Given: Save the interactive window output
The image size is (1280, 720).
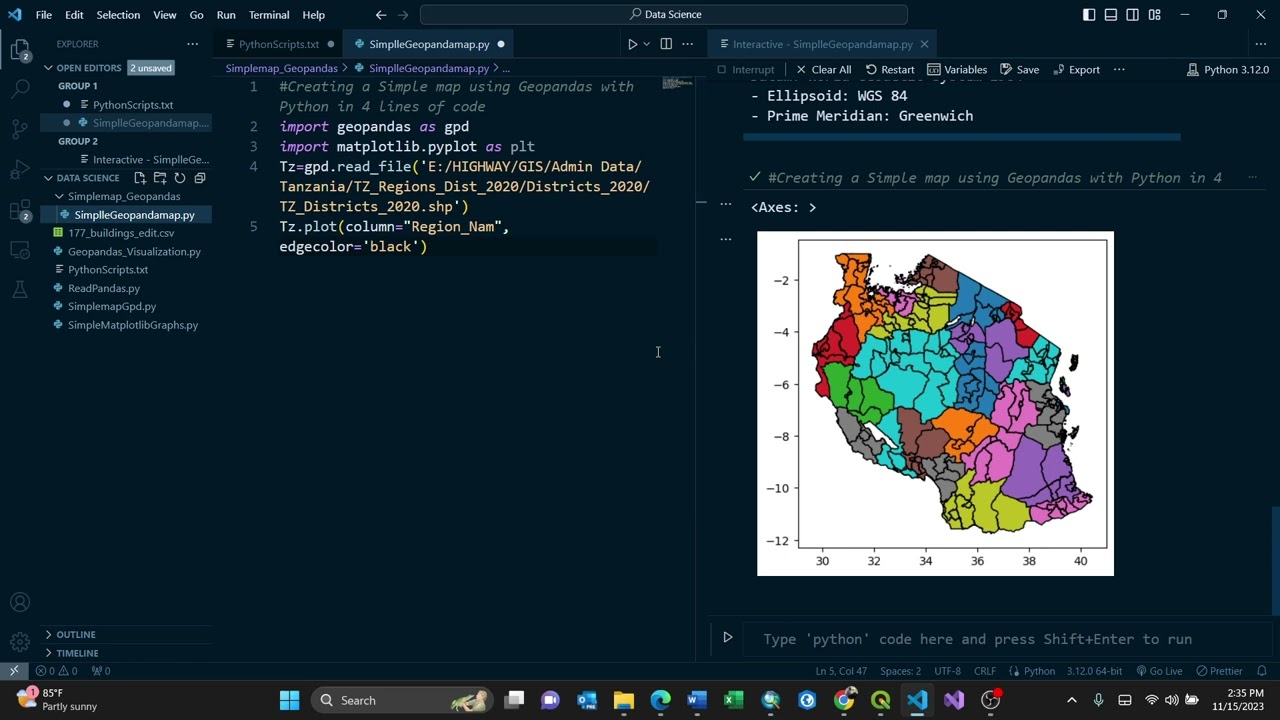Looking at the screenshot, I should point(1019,70).
